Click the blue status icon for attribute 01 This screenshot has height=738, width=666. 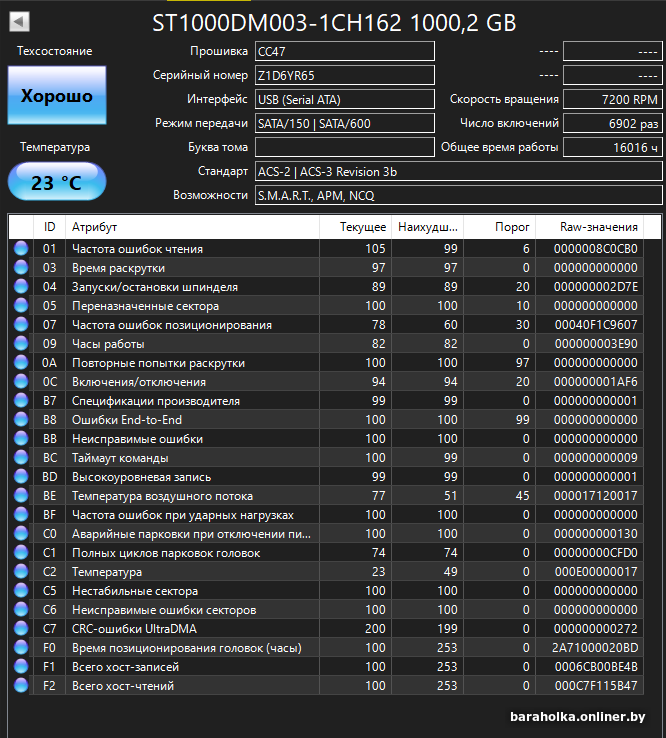pyautogui.click(x=21, y=249)
